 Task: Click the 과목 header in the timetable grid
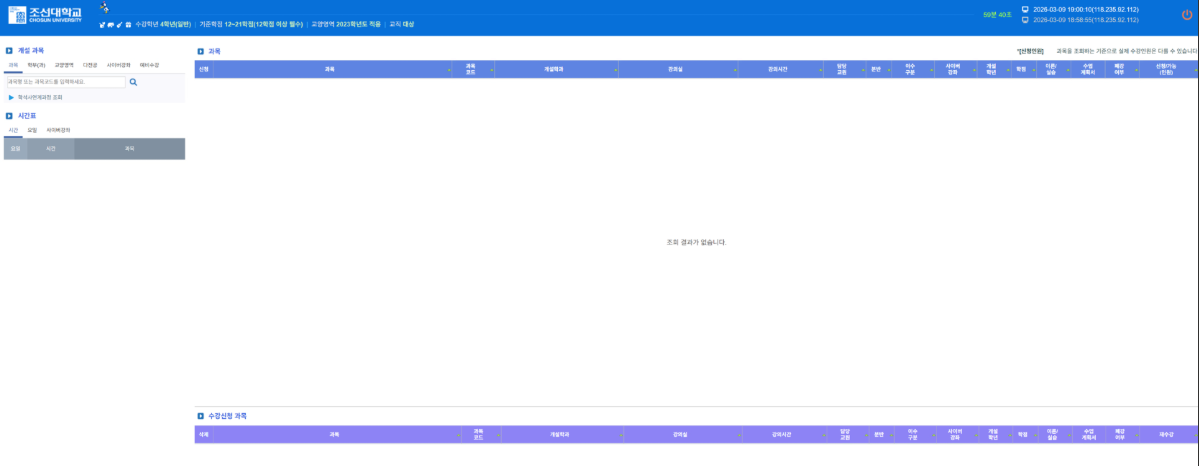pos(129,148)
